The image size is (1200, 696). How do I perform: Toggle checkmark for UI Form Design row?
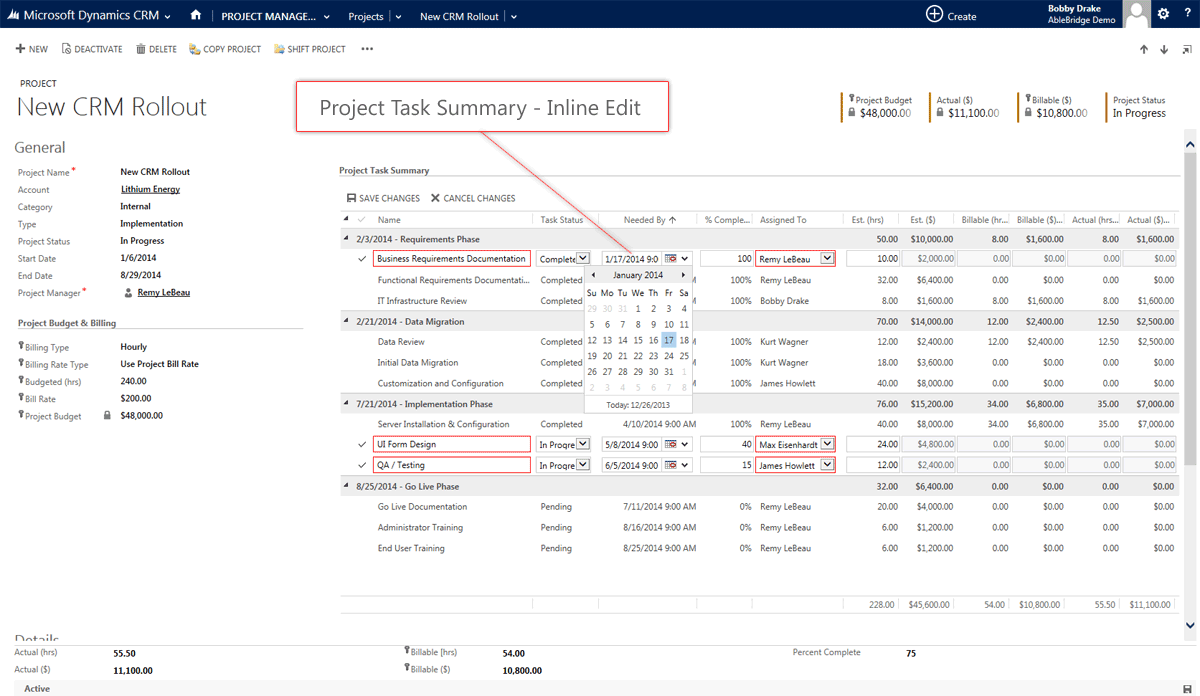pyautogui.click(x=362, y=444)
